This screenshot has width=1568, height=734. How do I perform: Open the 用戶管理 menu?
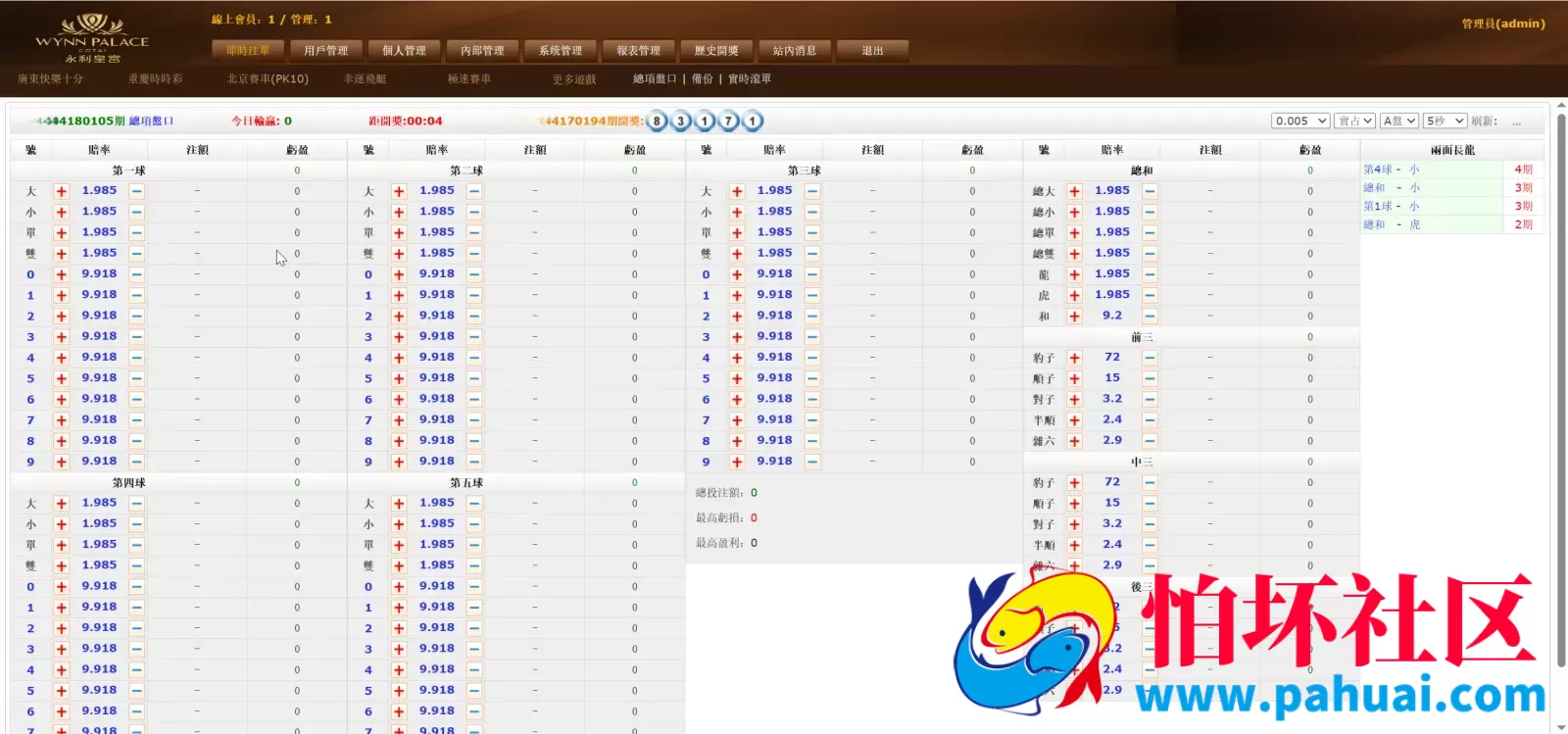coord(326,50)
